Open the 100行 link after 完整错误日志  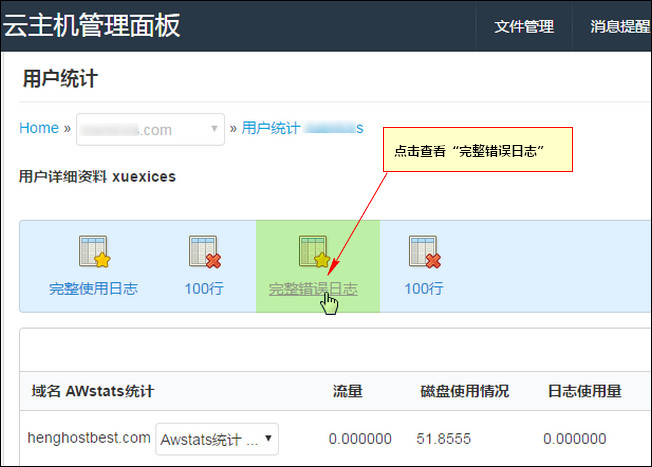click(x=424, y=289)
